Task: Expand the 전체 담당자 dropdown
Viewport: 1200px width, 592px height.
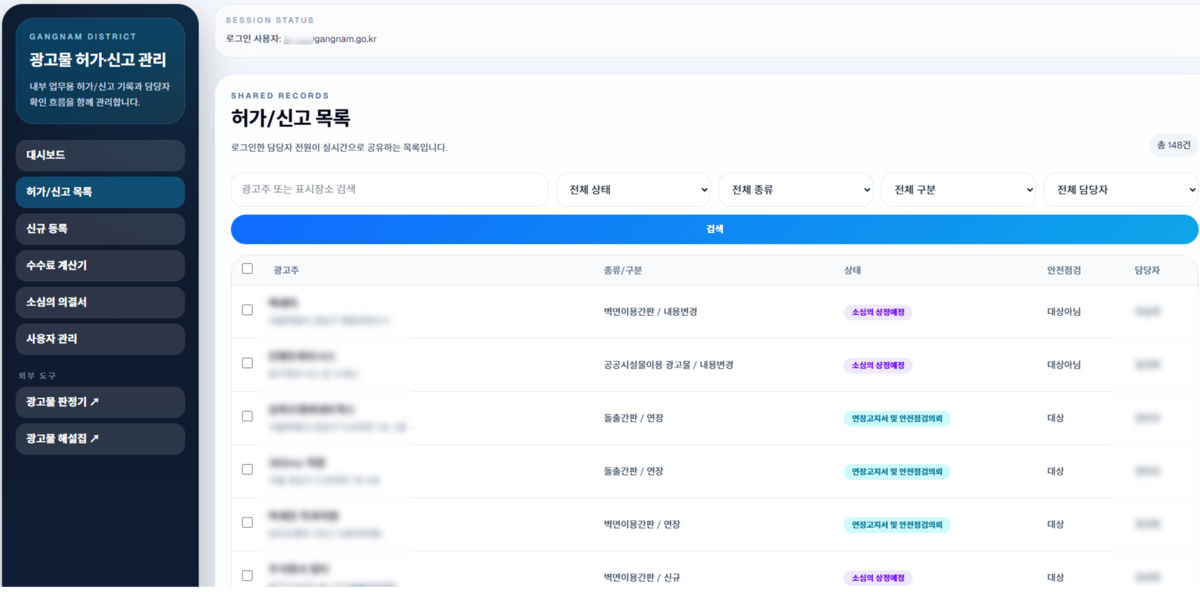Action: click(x=1121, y=189)
